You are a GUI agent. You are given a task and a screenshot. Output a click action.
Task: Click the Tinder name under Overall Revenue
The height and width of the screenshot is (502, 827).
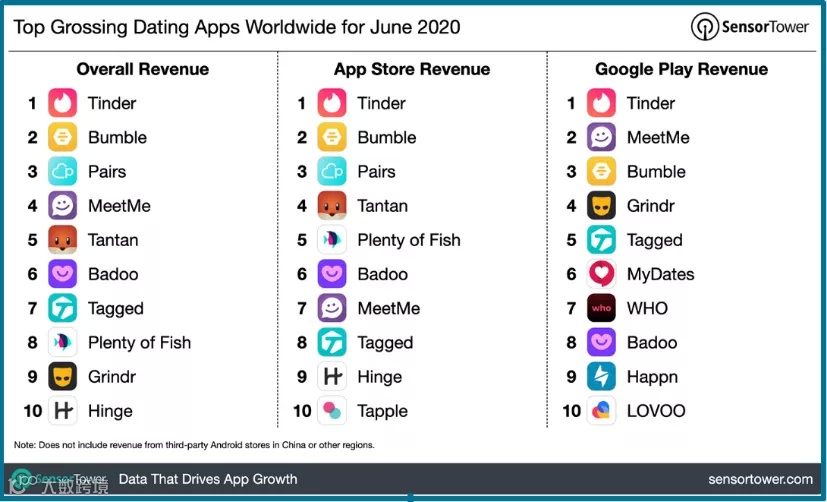click(112, 103)
